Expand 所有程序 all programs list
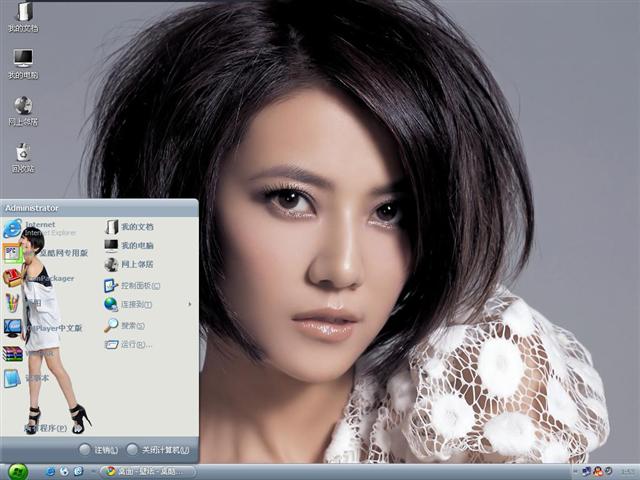Viewport: 640px width, 480px height. [x=46, y=428]
